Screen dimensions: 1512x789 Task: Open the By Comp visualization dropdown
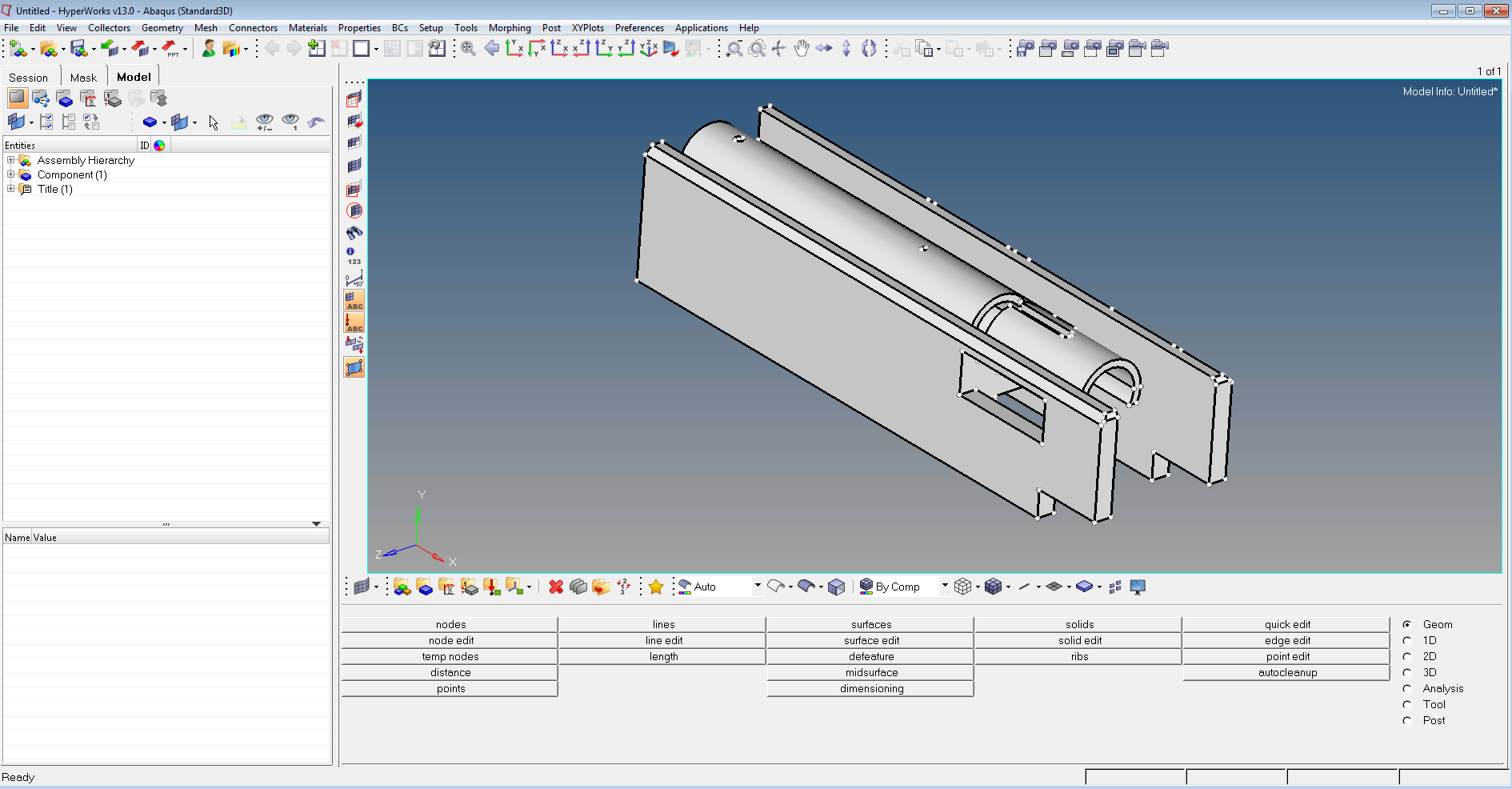[944, 587]
